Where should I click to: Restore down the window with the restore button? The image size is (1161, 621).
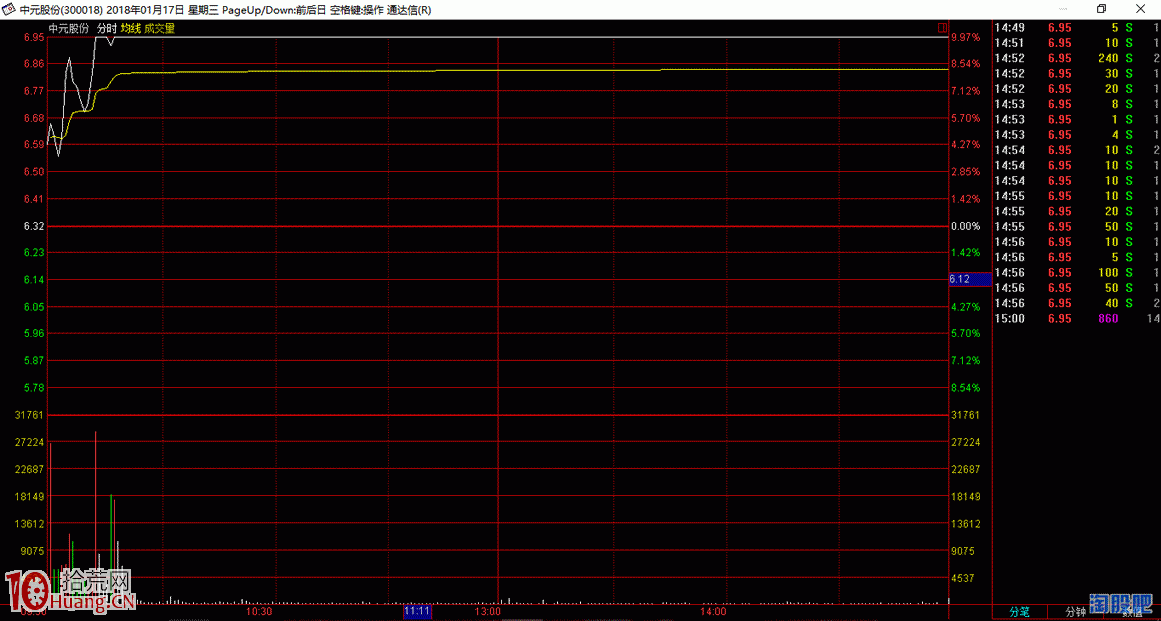click(x=1101, y=9)
